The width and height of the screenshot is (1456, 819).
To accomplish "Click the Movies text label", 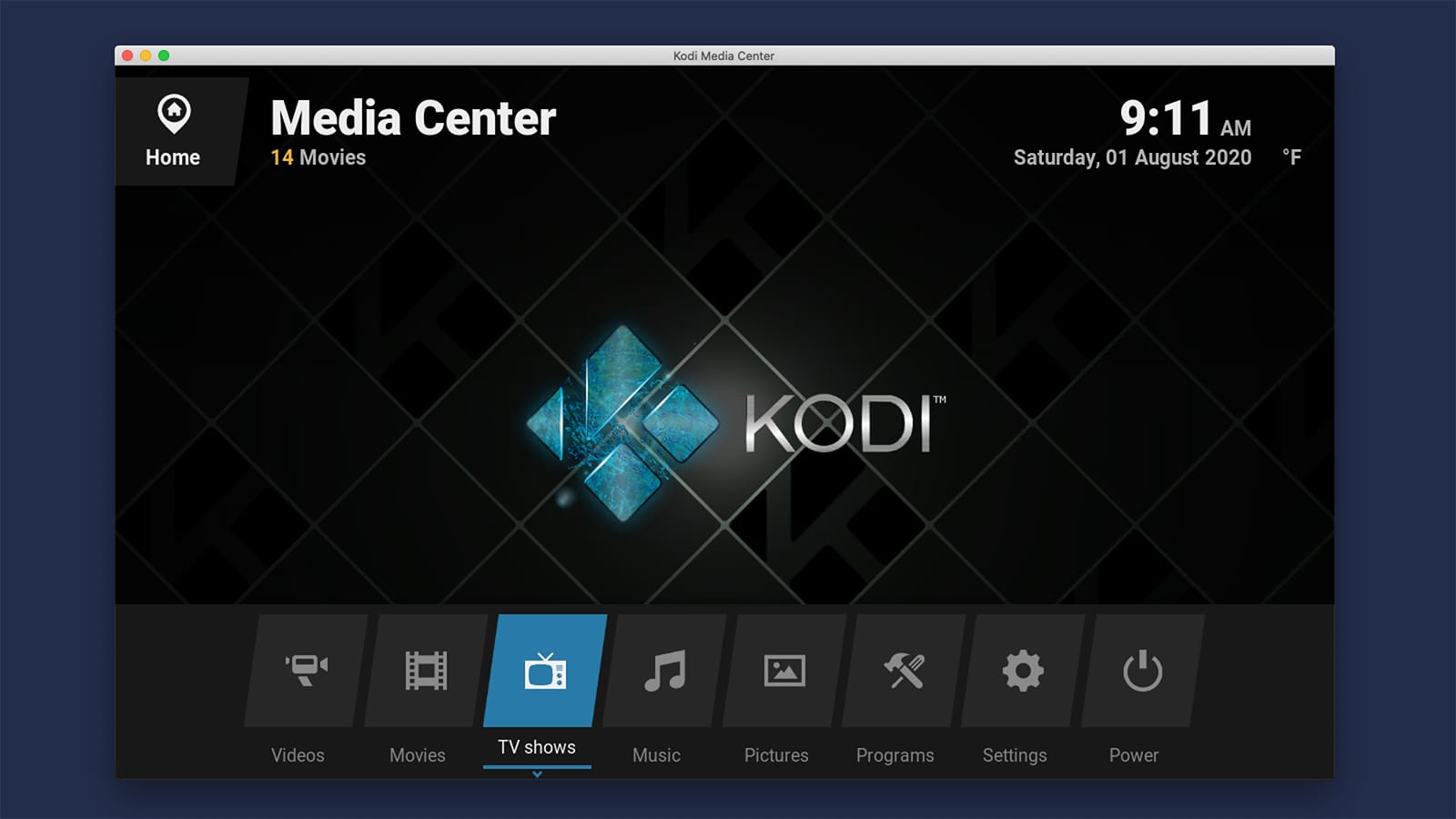I will (x=418, y=755).
